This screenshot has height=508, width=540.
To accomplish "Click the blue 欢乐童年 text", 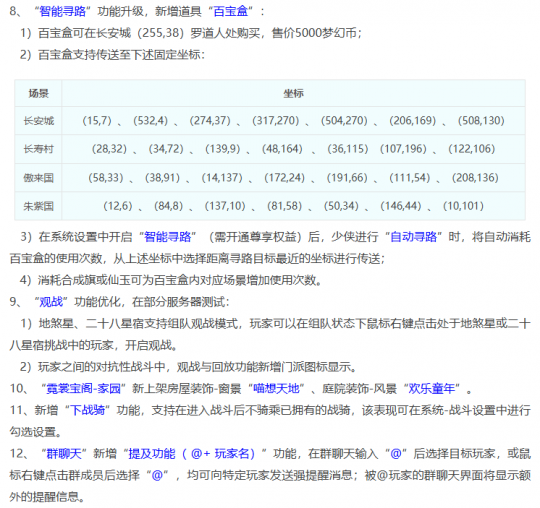I will (432, 388).
